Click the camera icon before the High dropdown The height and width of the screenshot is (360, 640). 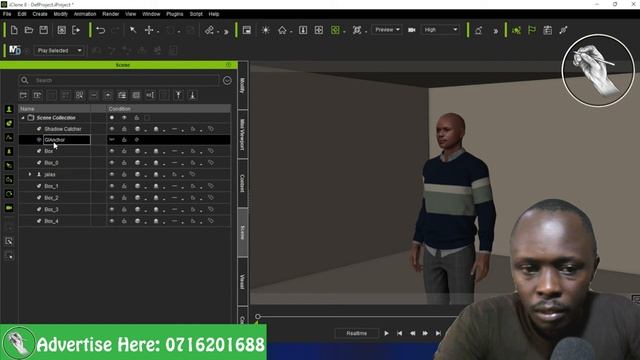coord(411,30)
